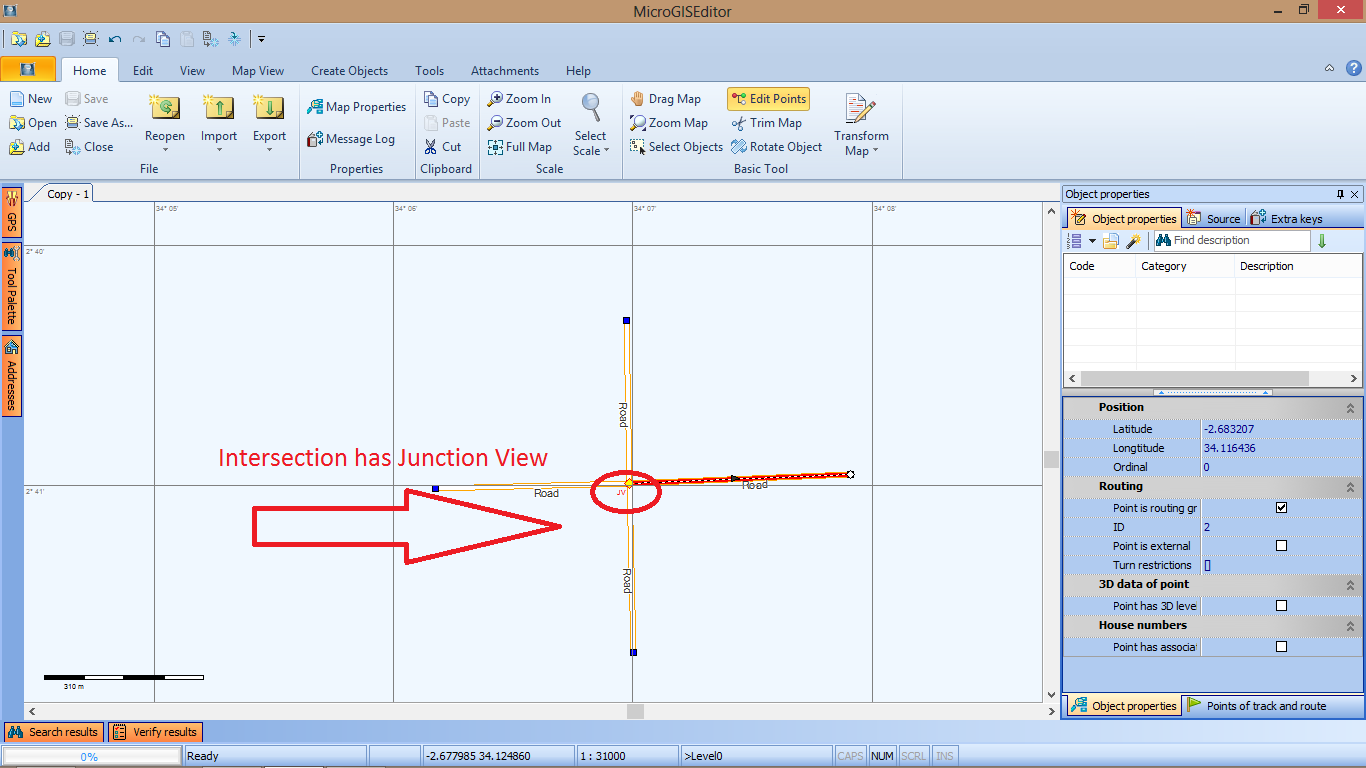Click the Zoom In icon
The image size is (1366, 768).
click(x=519, y=99)
